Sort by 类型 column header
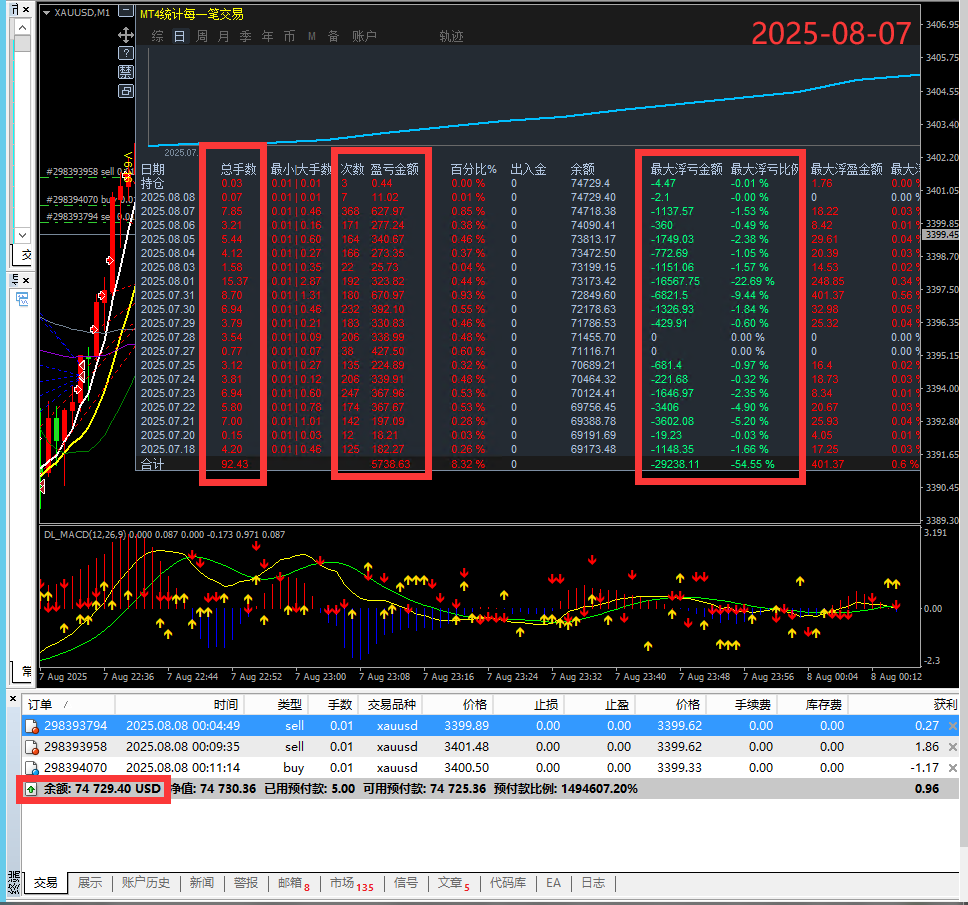This screenshot has width=968, height=905. (x=290, y=704)
